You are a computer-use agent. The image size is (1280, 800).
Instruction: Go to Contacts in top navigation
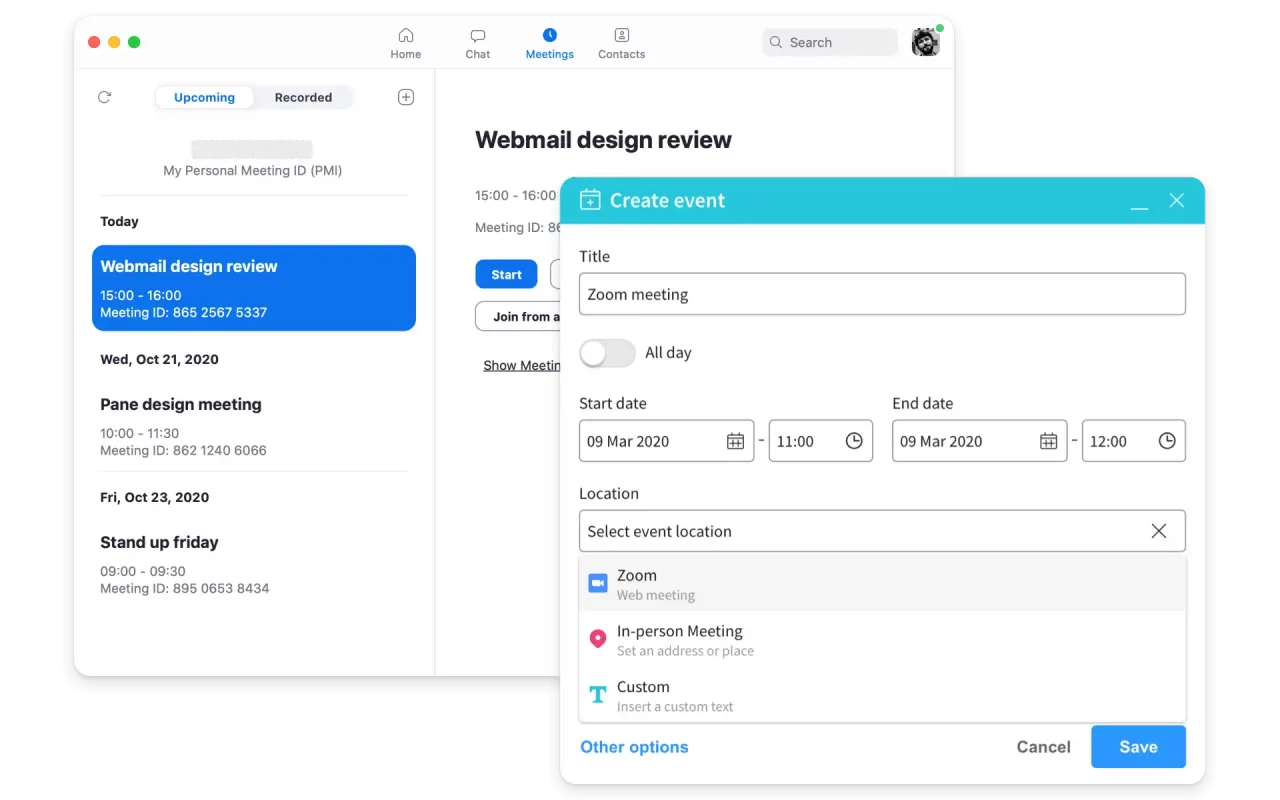(621, 43)
